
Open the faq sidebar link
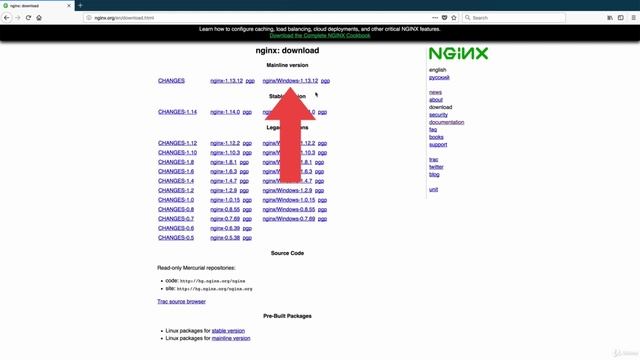tap(433, 130)
